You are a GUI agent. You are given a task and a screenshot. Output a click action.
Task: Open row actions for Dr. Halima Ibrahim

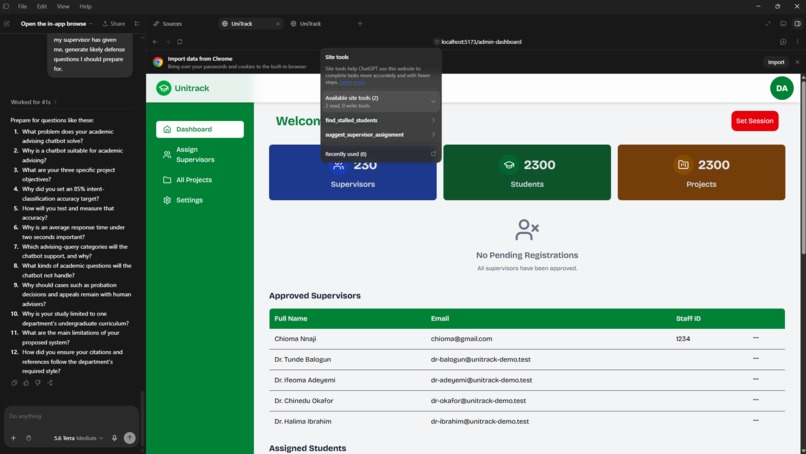tap(756, 420)
